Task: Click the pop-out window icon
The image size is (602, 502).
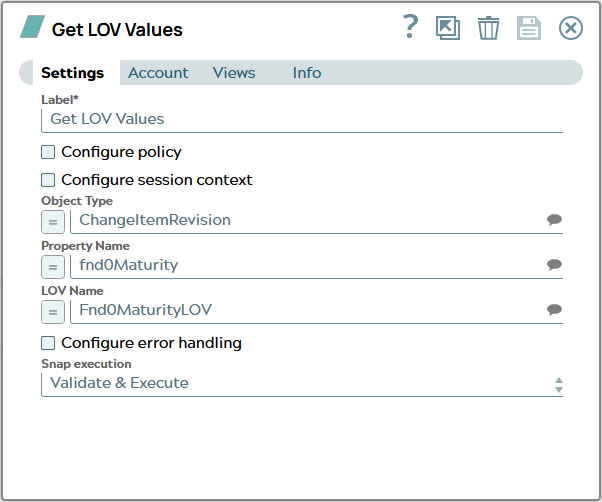Action: pyautogui.click(x=448, y=28)
